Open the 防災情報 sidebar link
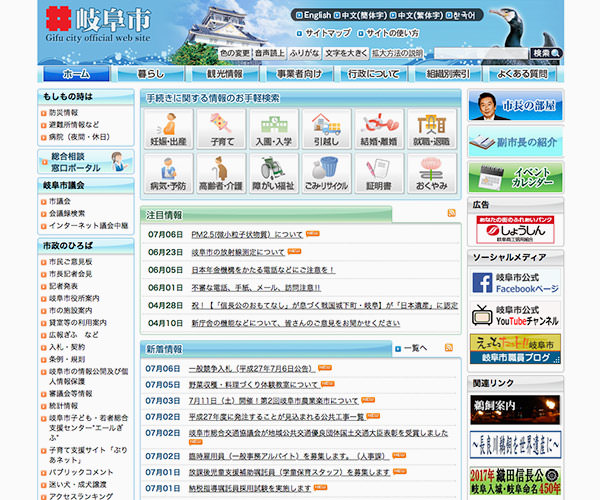 click(67, 113)
